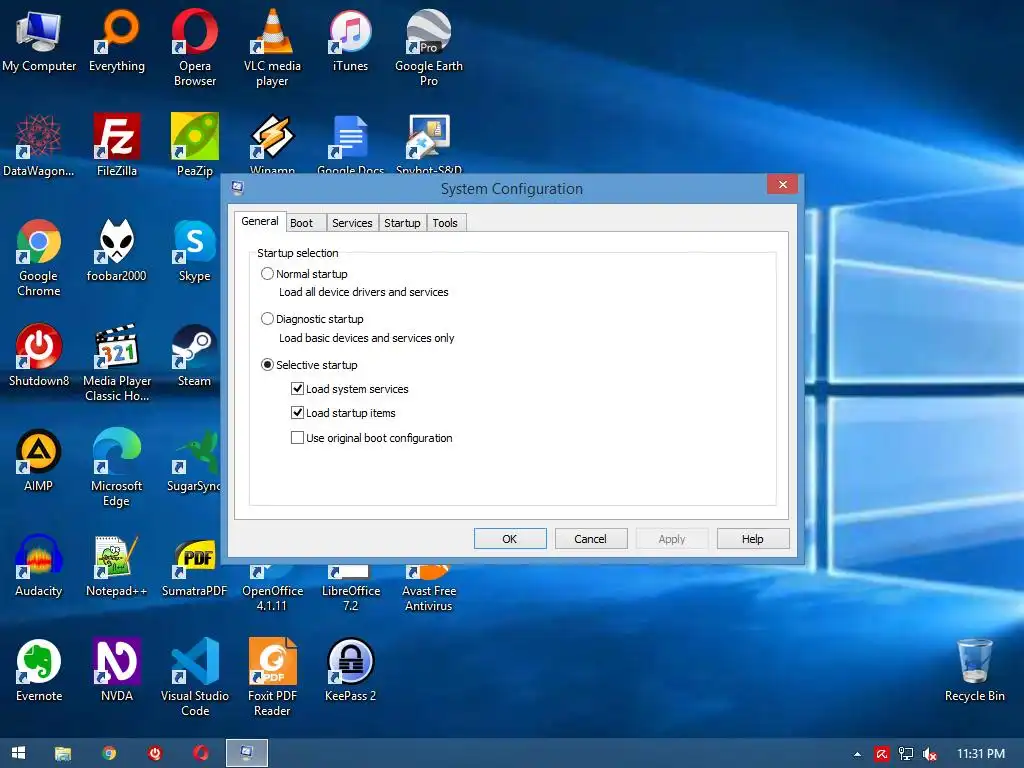Open Help for System Configuration
Screen dimensions: 1024x768
click(x=753, y=539)
